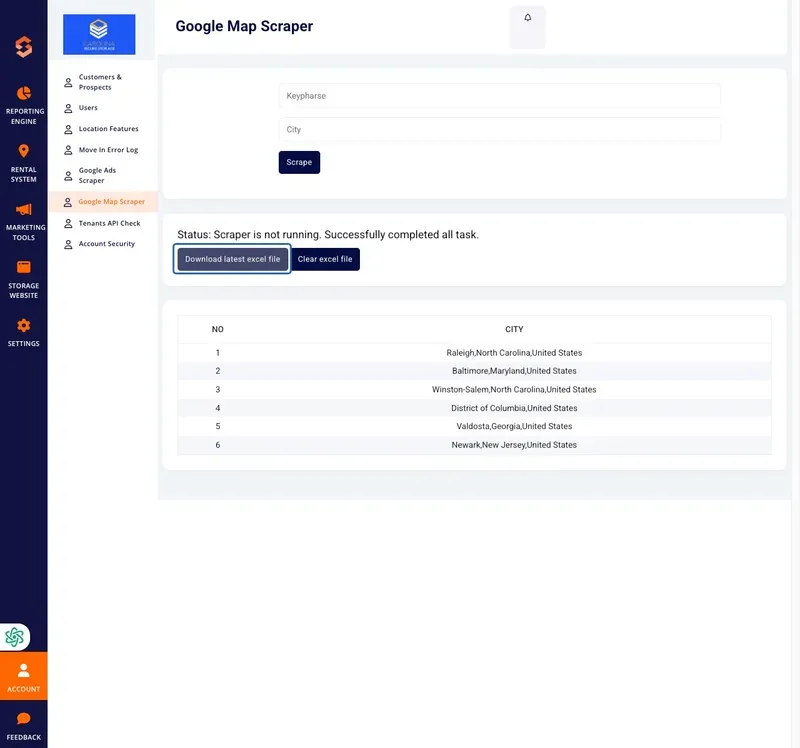Open the Marketing Tools section
Screen dimensions: 800x748
(x=23, y=221)
